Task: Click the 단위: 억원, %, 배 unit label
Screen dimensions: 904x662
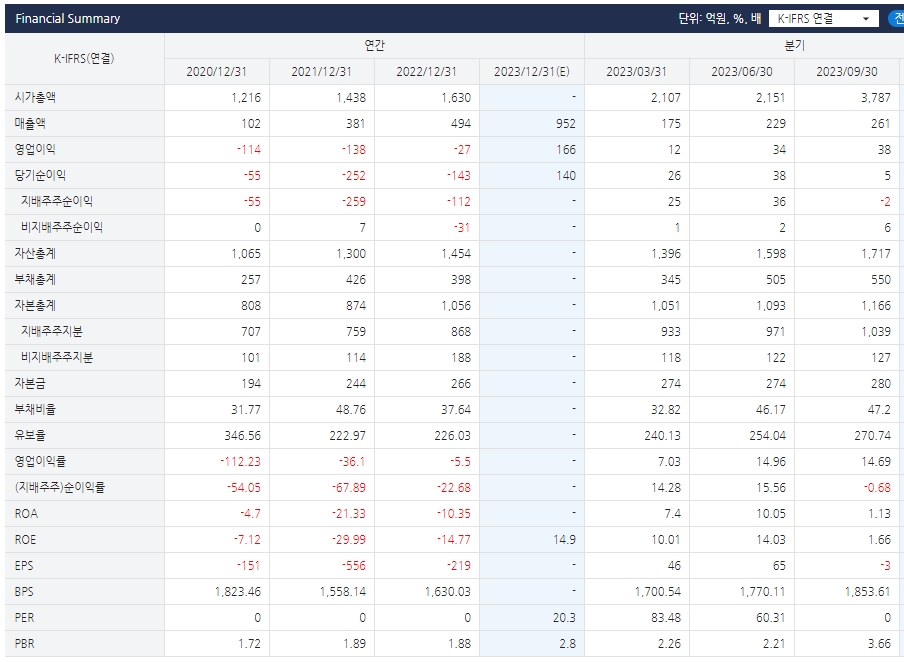Action: pyautogui.click(x=720, y=18)
